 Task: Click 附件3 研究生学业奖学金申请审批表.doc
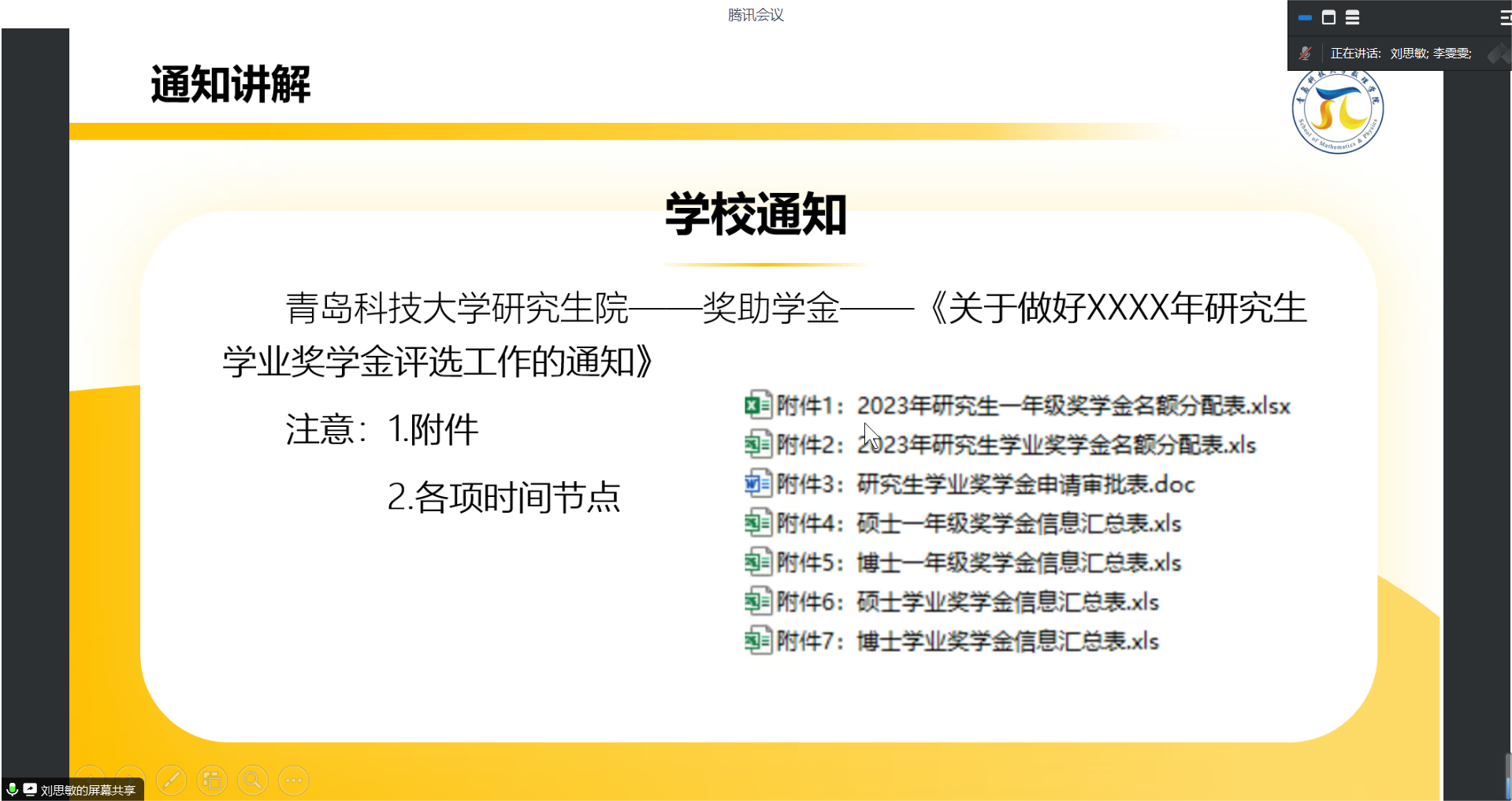pos(985,484)
